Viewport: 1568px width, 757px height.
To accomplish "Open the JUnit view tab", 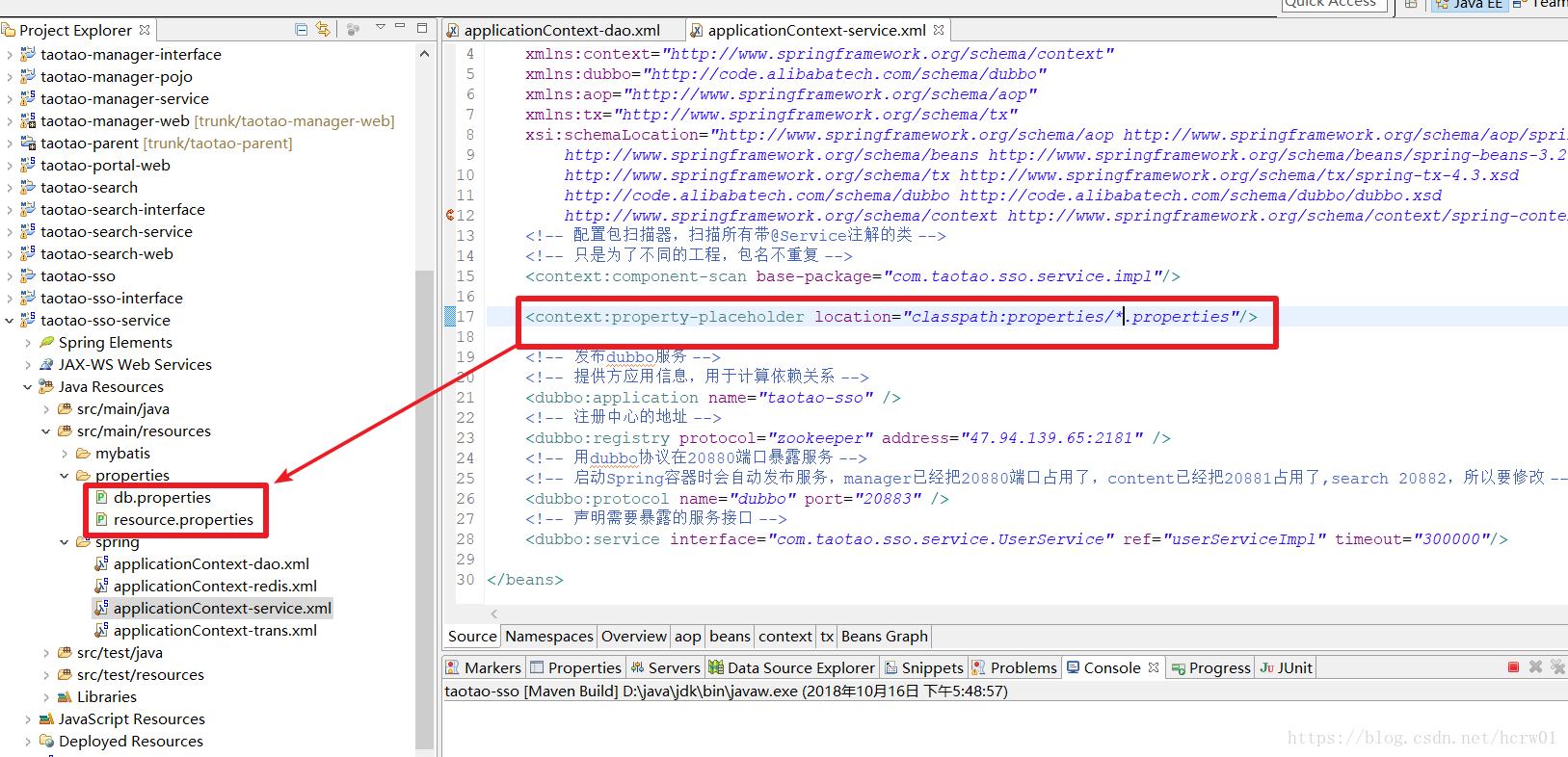I will point(1287,668).
